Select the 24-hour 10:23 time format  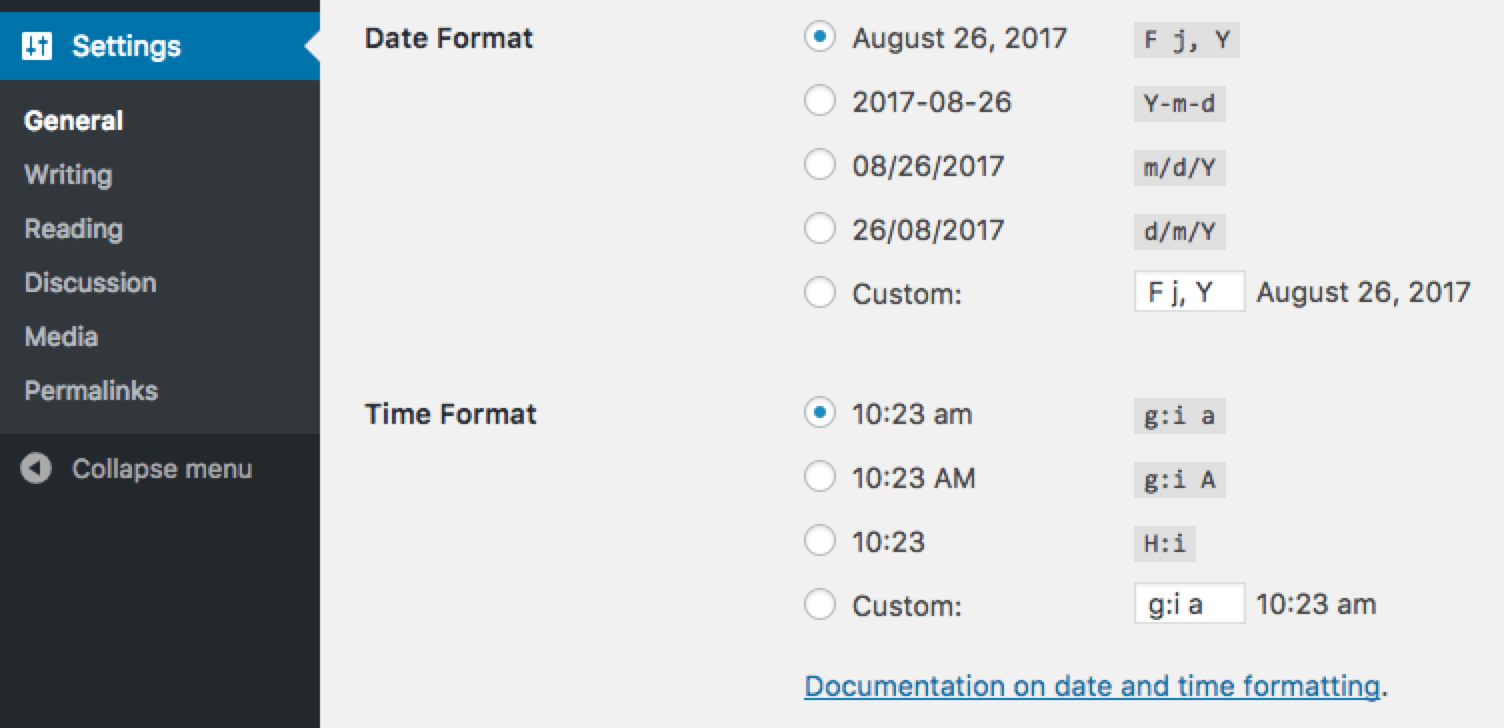pos(820,541)
